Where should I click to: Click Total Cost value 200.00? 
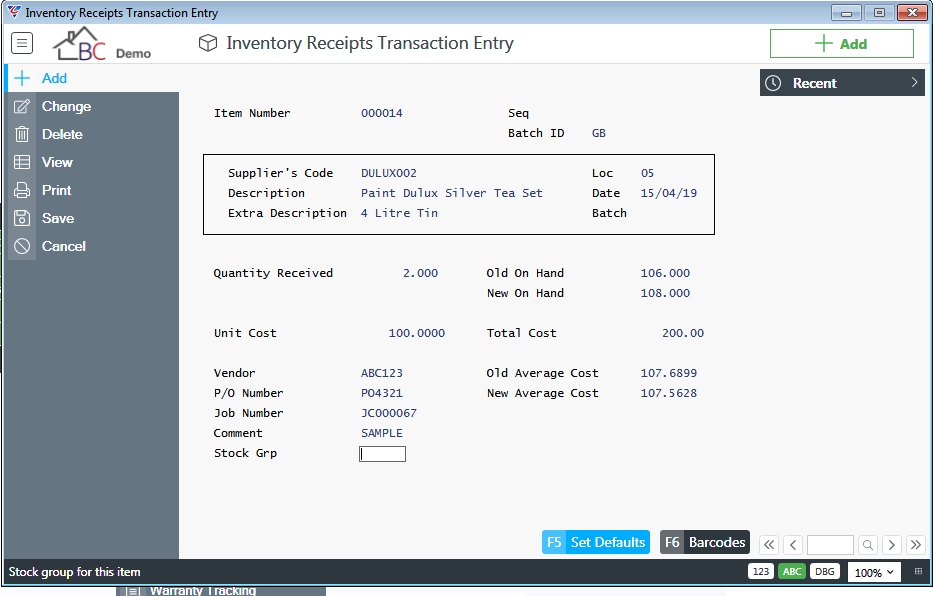(683, 333)
